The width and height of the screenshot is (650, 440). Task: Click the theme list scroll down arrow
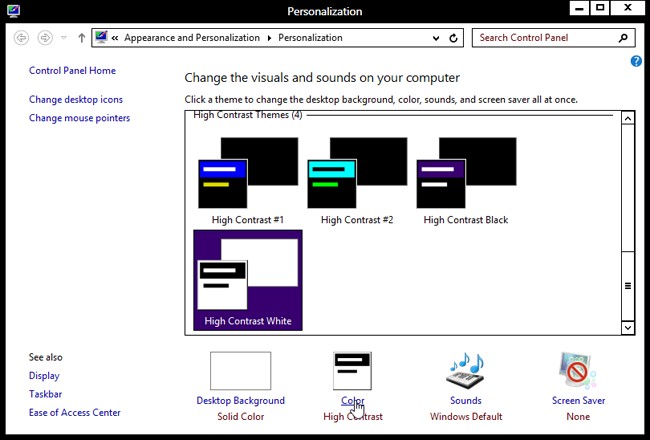628,328
